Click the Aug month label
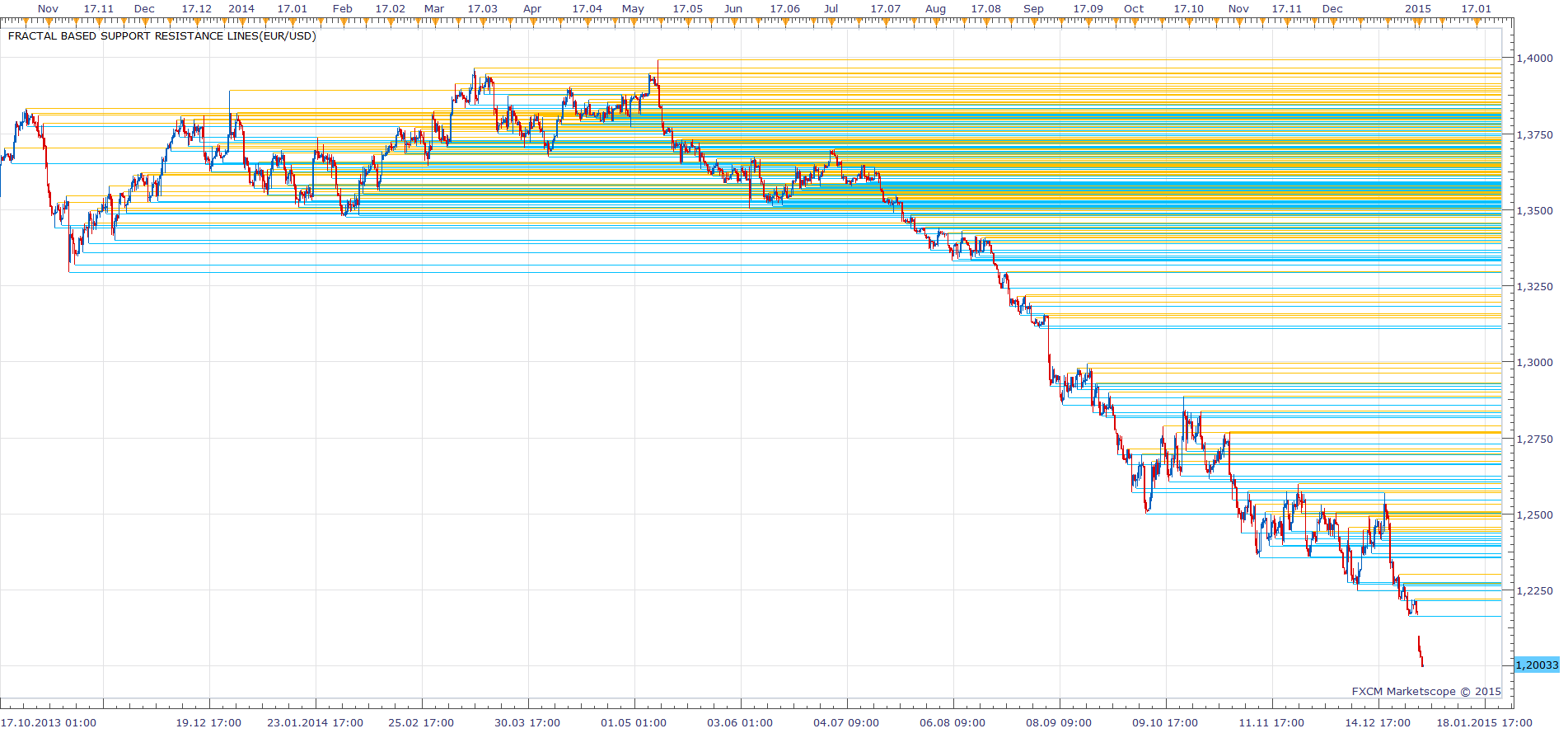Image resolution: width=1568 pixels, height=733 pixels. (935, 8)
